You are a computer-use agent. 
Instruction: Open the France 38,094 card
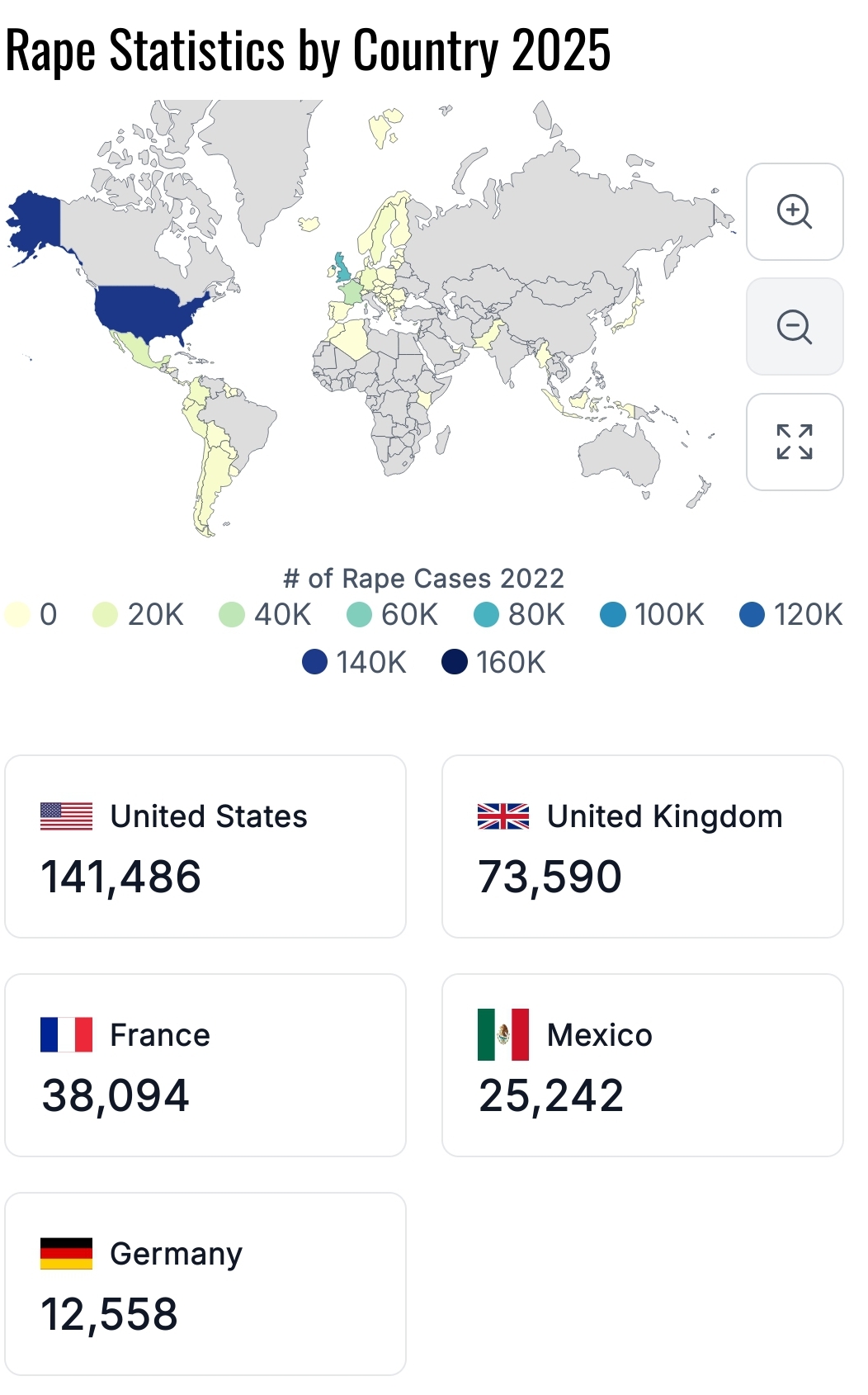205,1065
